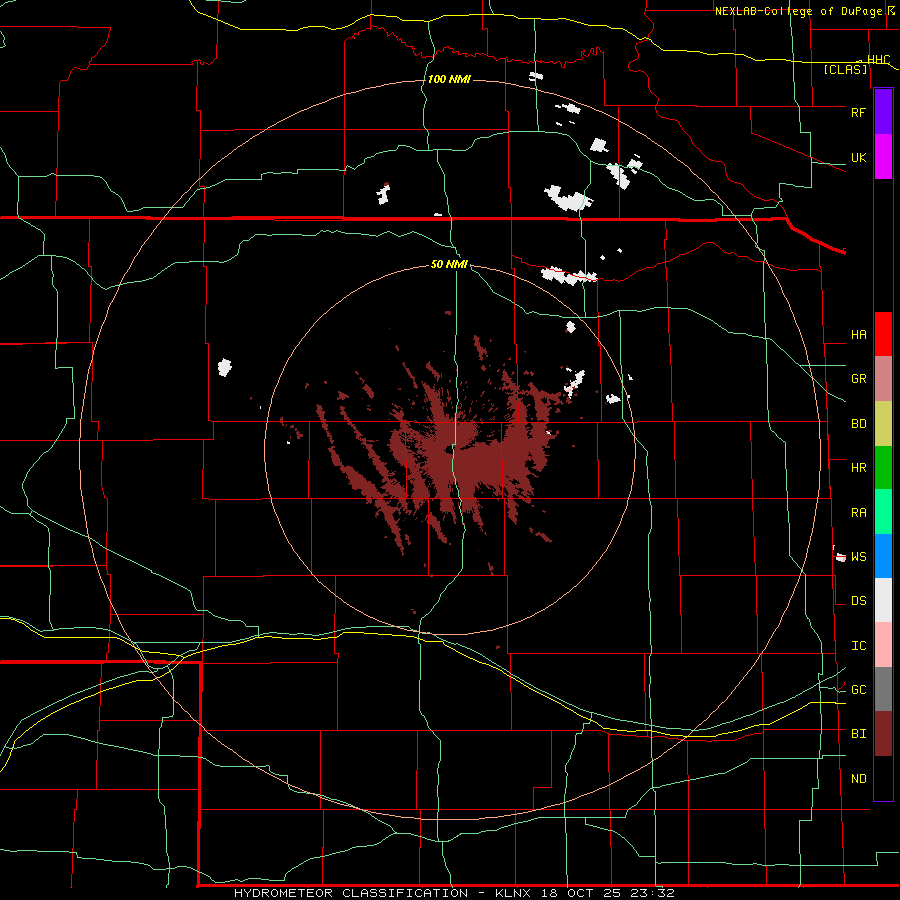This screenshot has height=900, width=900.
Task: Click the white DS legend color swatch
Action: [883, 600]
